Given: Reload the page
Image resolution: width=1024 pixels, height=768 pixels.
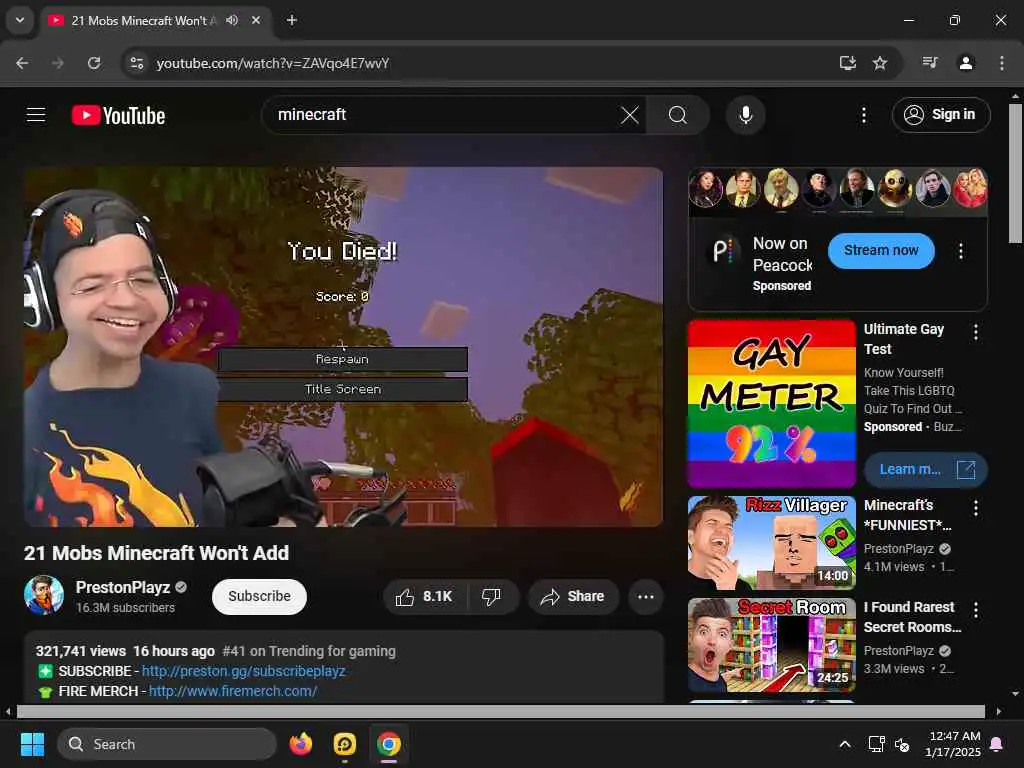Looking at the screenshot, I should (94, 63).
